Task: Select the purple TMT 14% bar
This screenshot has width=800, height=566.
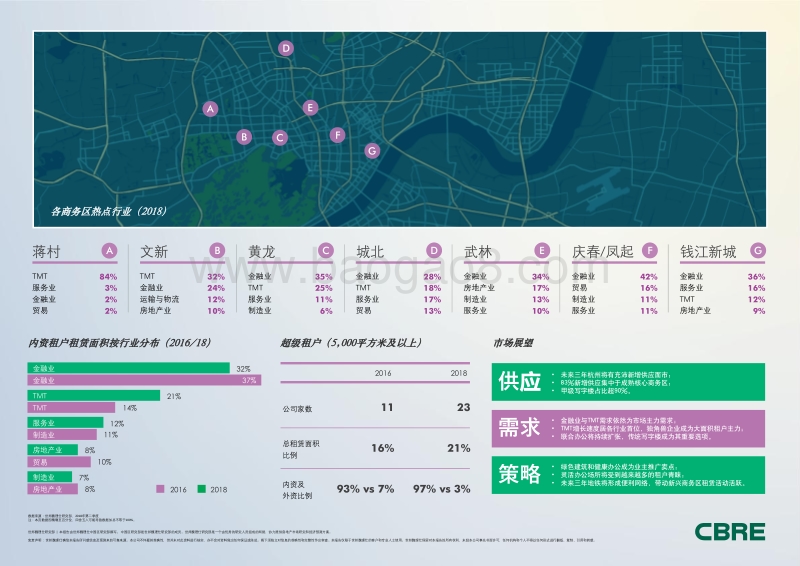Action: point(71,408)
